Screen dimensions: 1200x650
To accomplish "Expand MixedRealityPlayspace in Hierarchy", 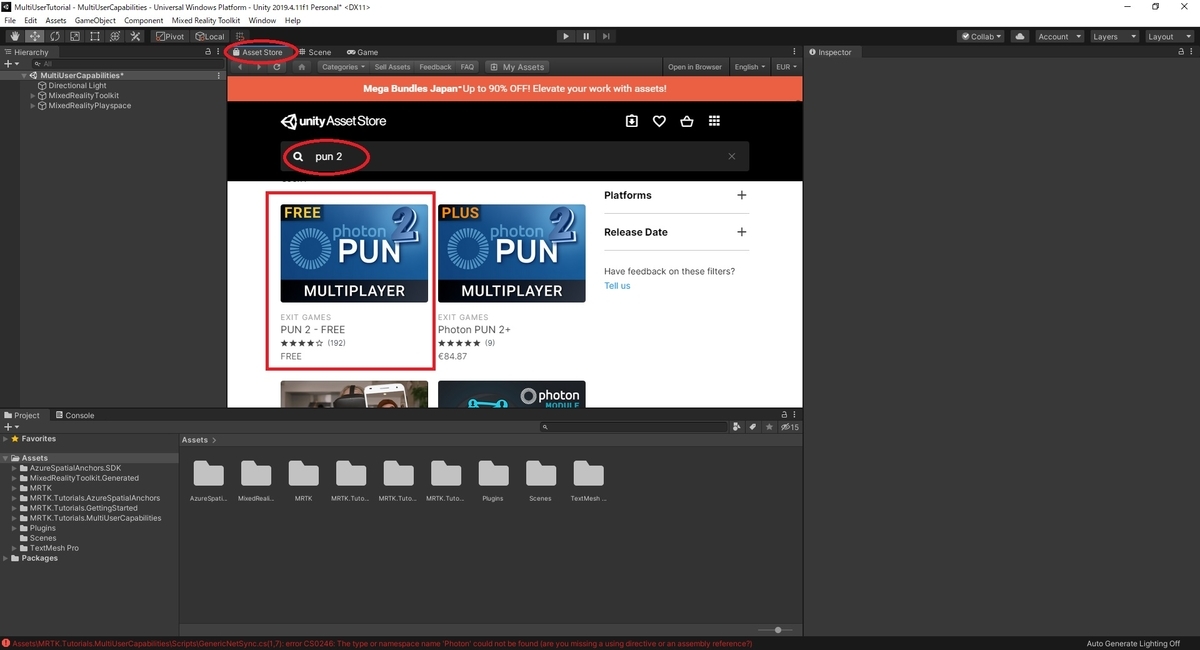I will coord(33,106).
